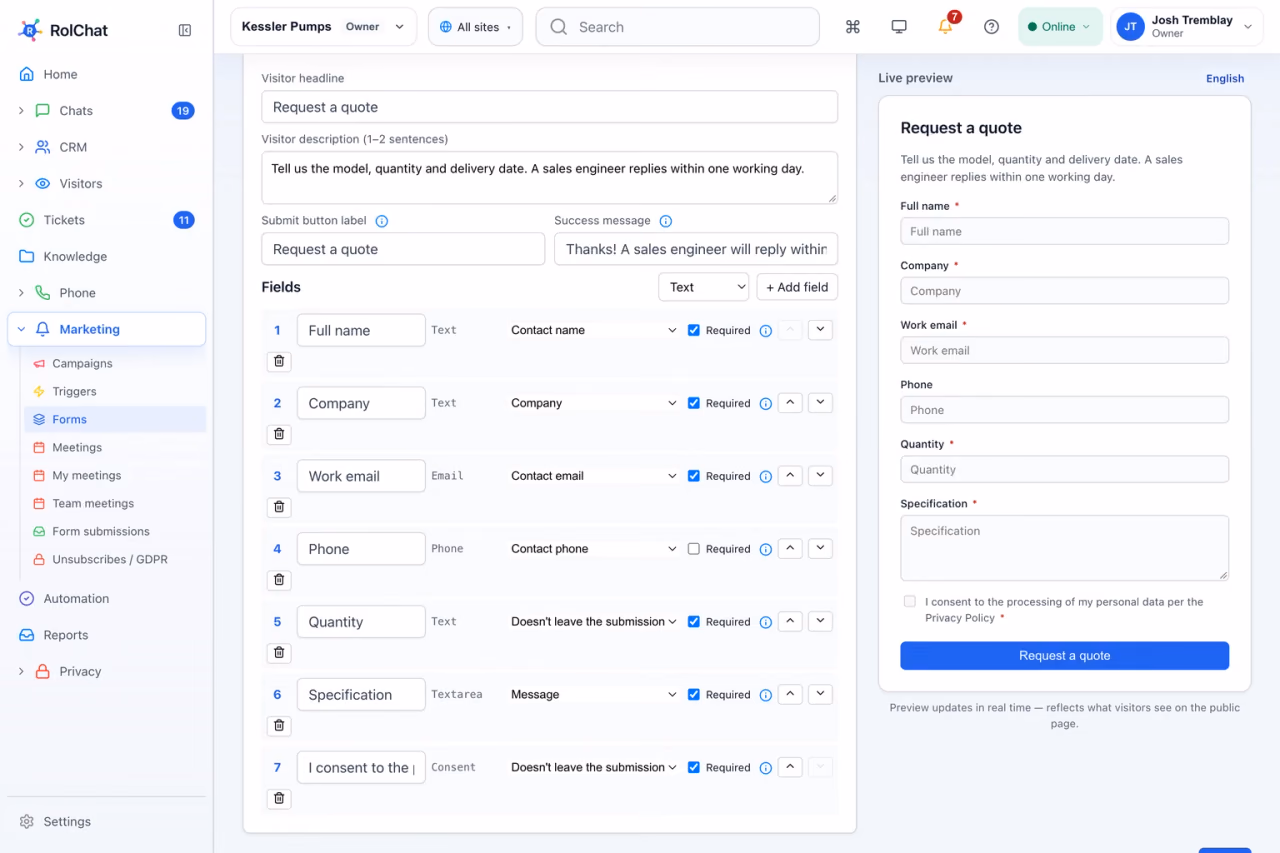Delete the Full name field

click(279, 361)
